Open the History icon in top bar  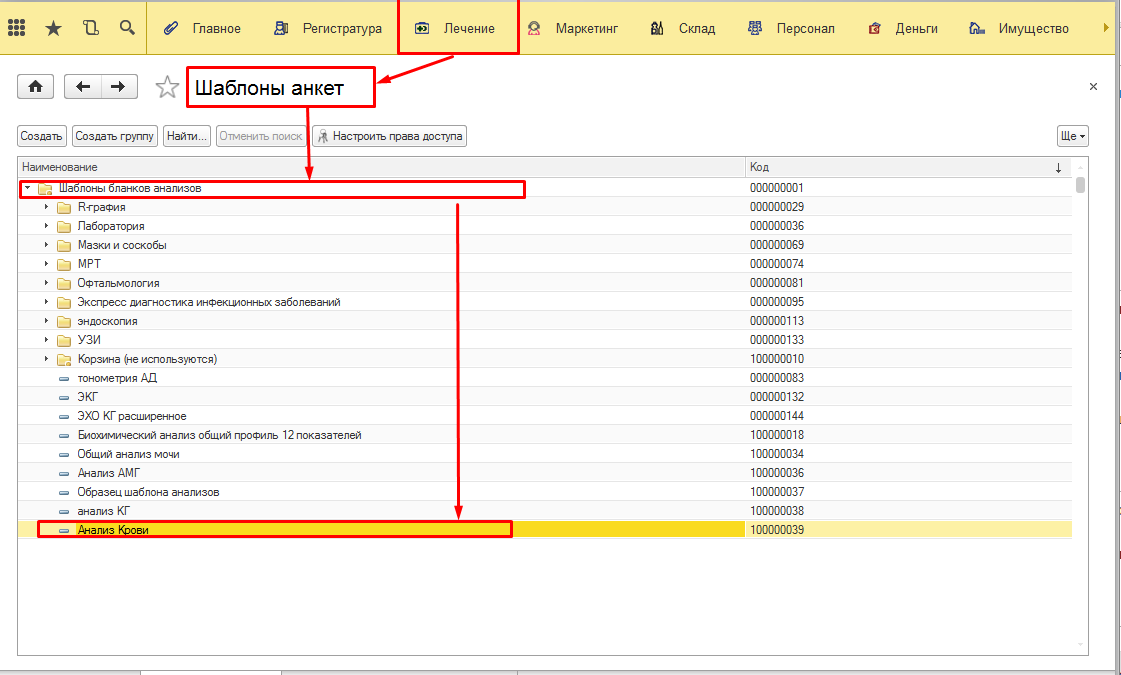pyautogui.click(x=91, y=28)
